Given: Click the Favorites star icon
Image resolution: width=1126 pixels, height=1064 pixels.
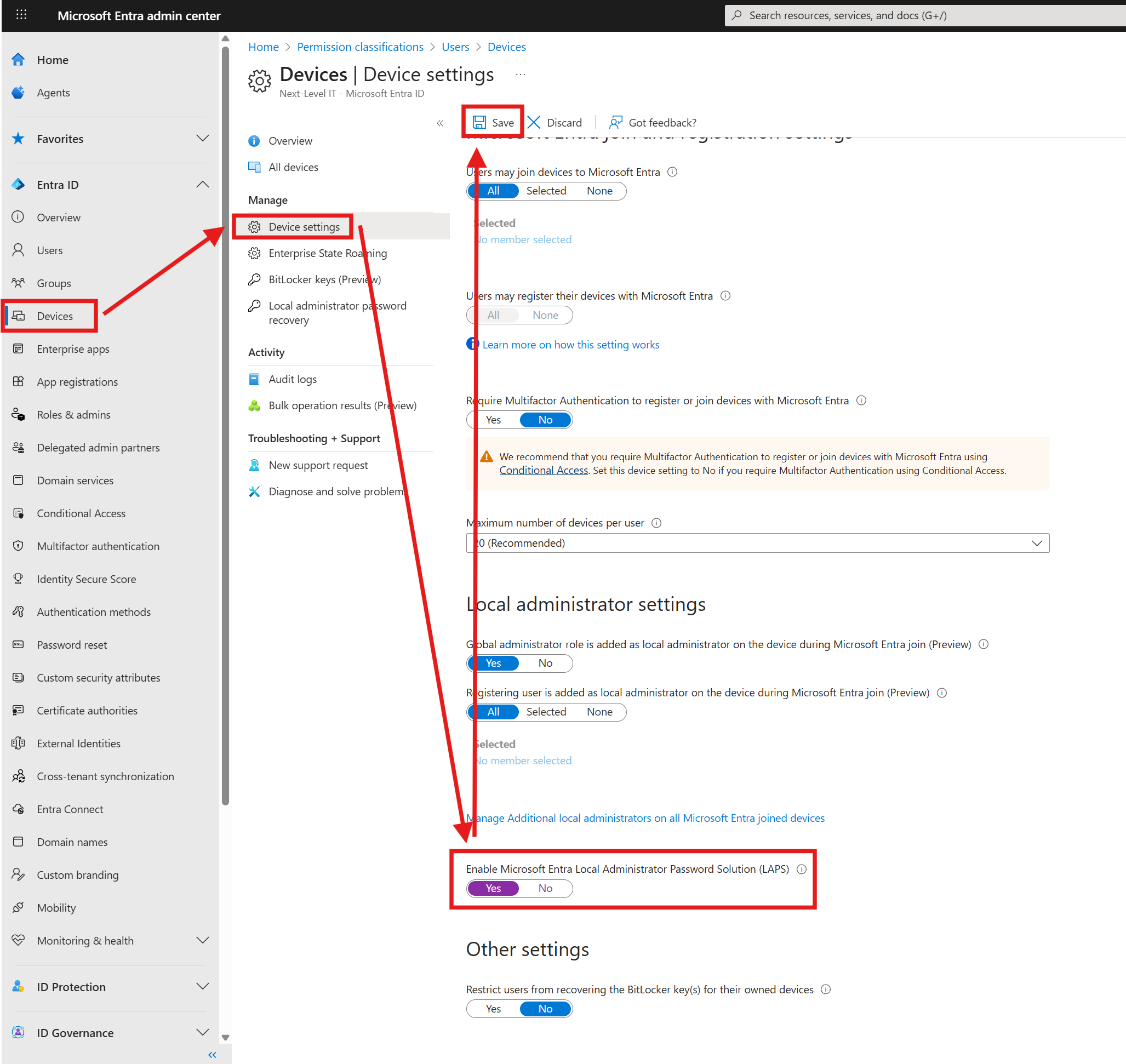Looking at the screenshot, I should 18,139.
